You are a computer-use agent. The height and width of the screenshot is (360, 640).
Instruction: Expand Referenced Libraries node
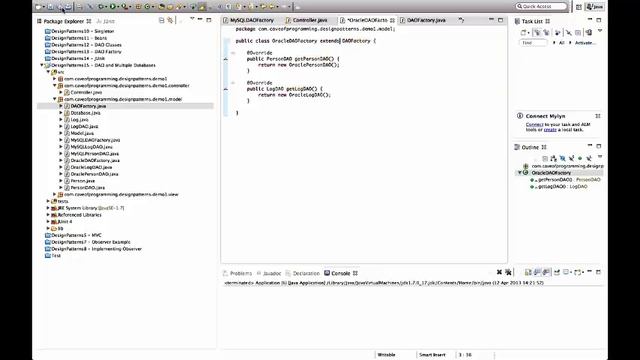pyautogui.click(x=48, y=215)
